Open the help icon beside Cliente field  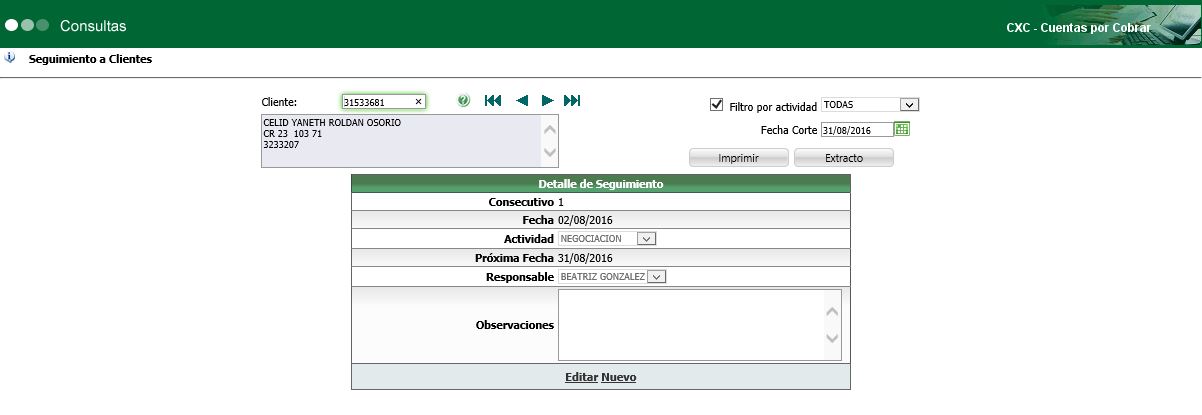pyautogui.click(x=464, y=101)
